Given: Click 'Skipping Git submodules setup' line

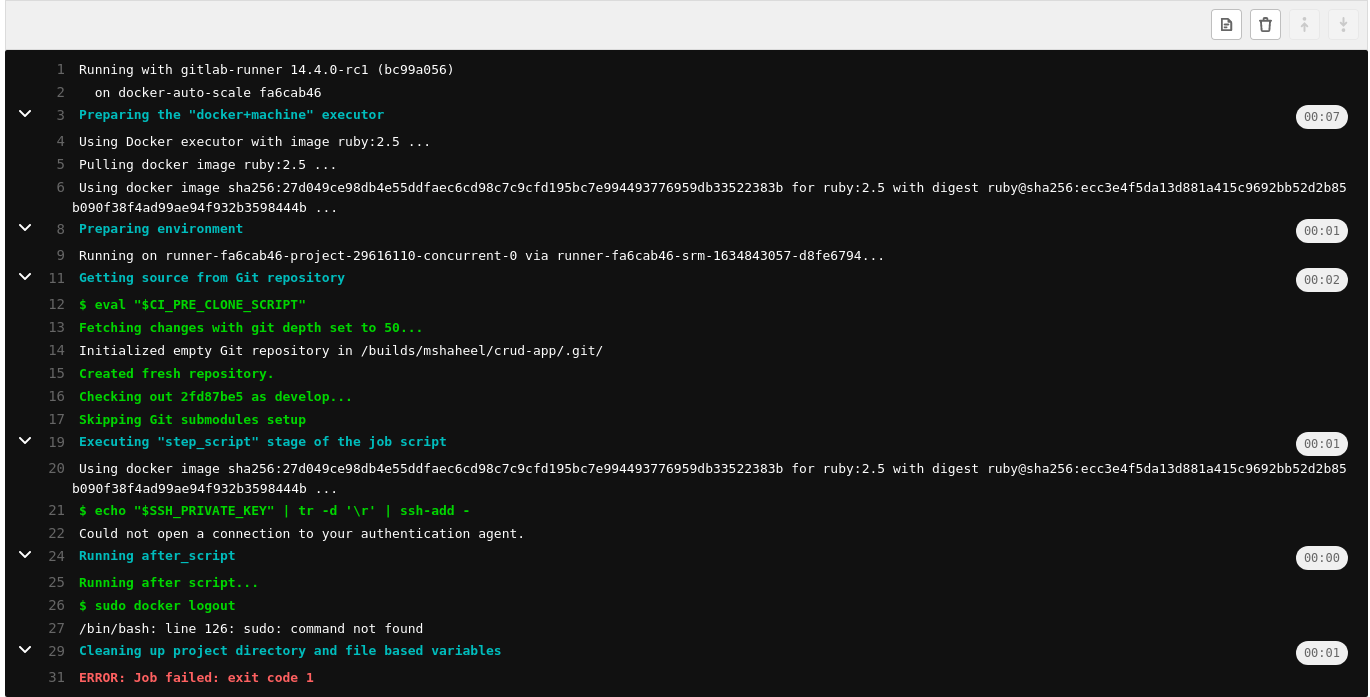Looking at the screenshot, I should 192,419.
